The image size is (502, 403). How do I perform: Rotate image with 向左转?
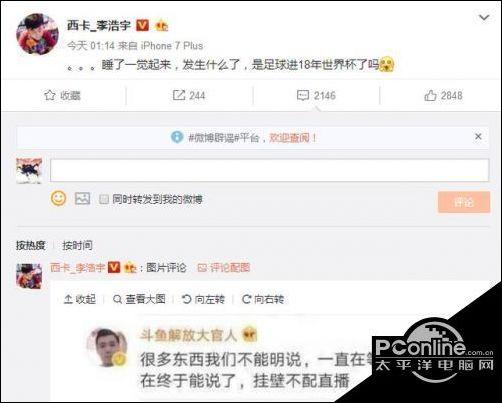click(203, 299)
